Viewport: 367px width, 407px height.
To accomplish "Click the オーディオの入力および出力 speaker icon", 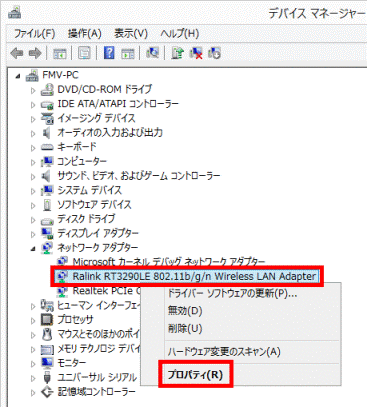I will tap(47, 133).
